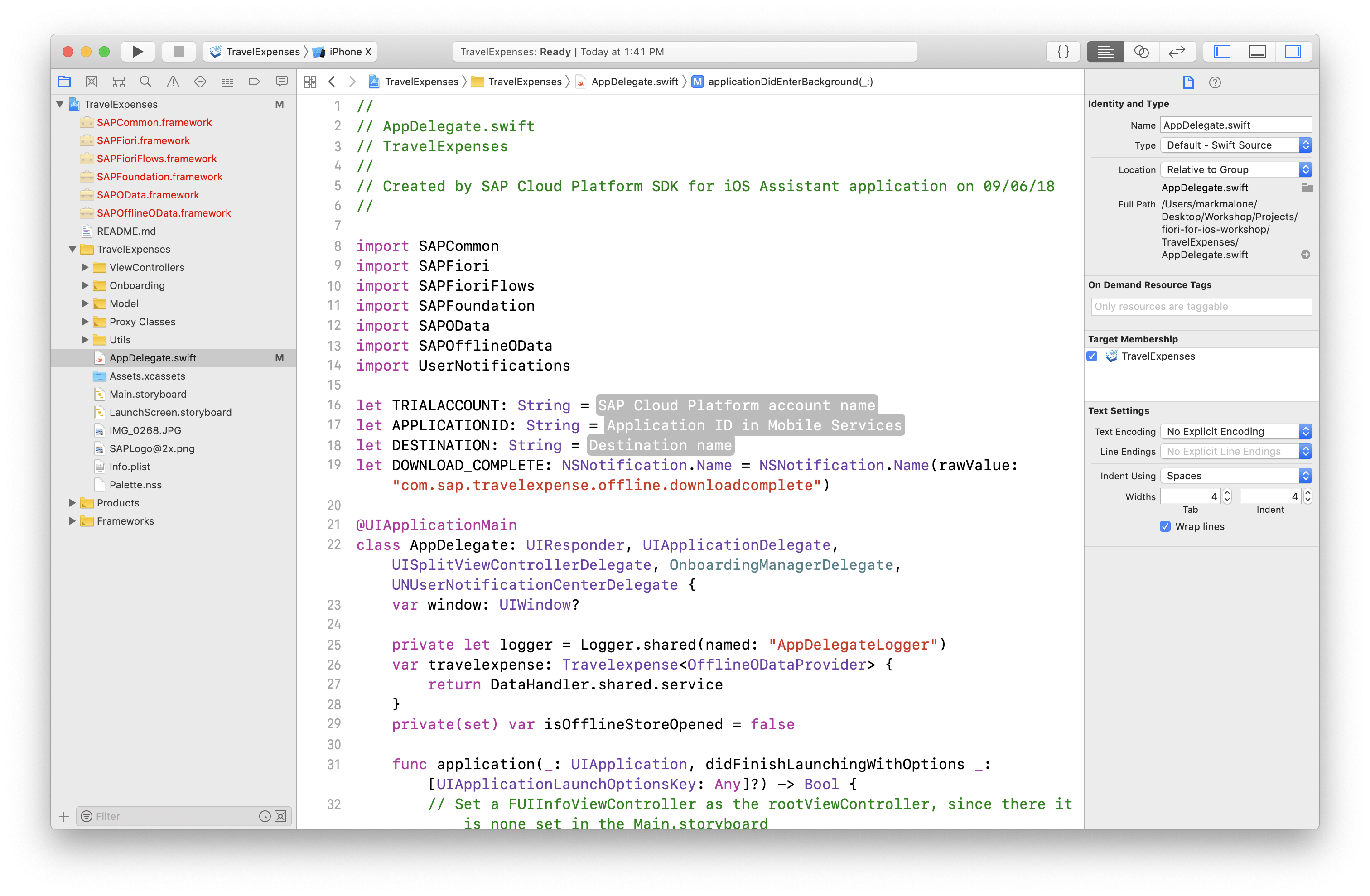Open the Test navigator diamond icon
Viewport: 1370px width, 896px height.
coord(200,82)
